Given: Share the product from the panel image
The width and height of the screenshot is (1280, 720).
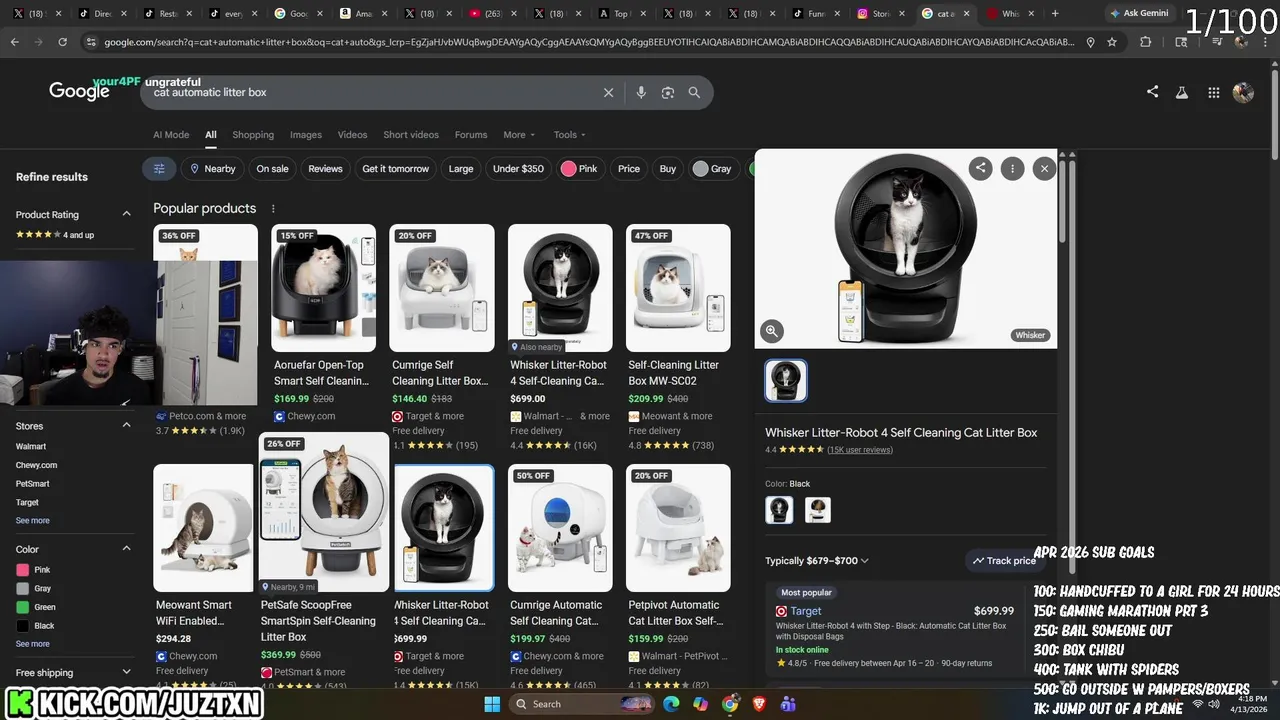Looking at the screenshot, I should click(x=980, y=168).
